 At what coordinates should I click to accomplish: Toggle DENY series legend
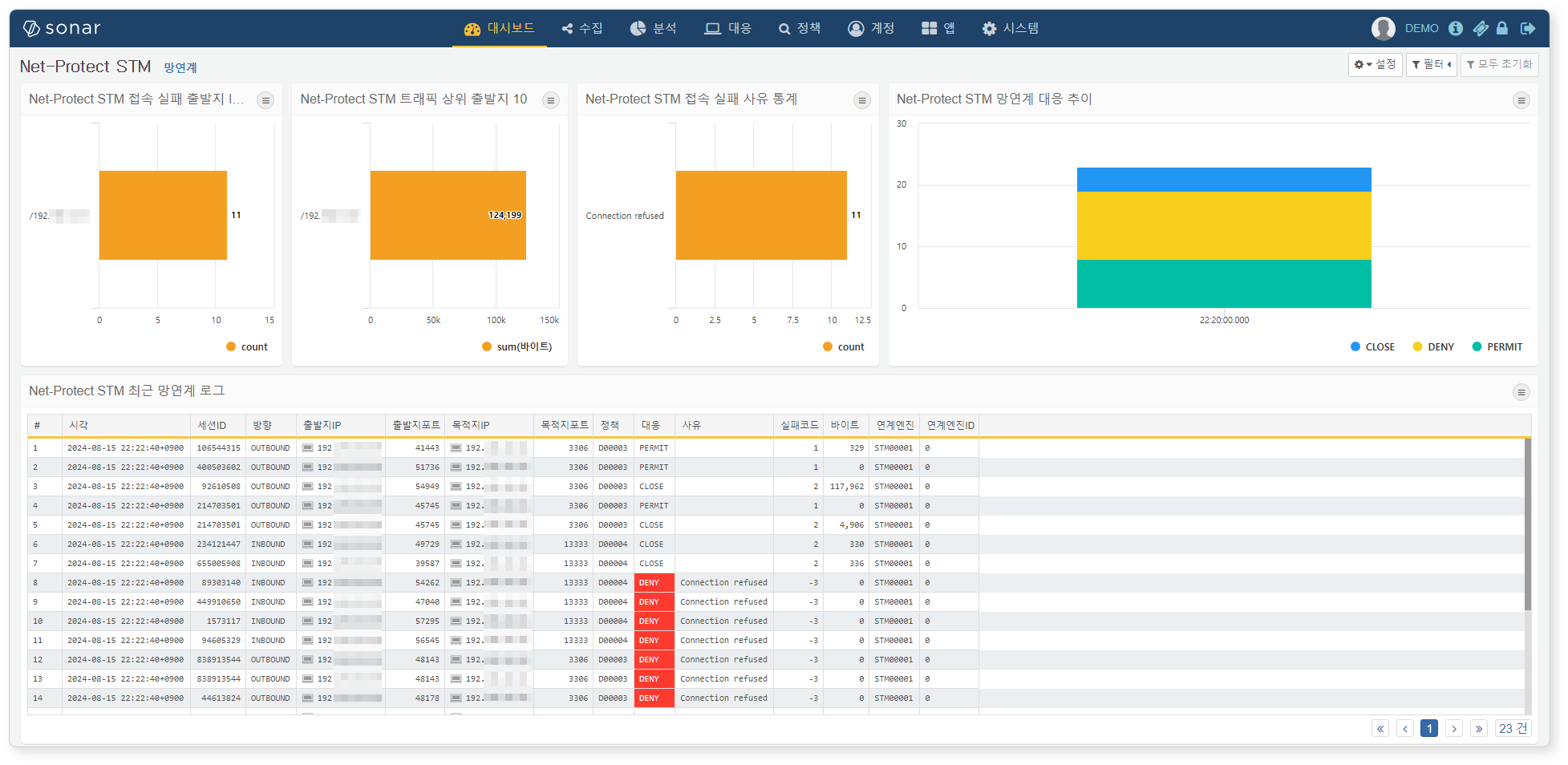click(1434, 347)
